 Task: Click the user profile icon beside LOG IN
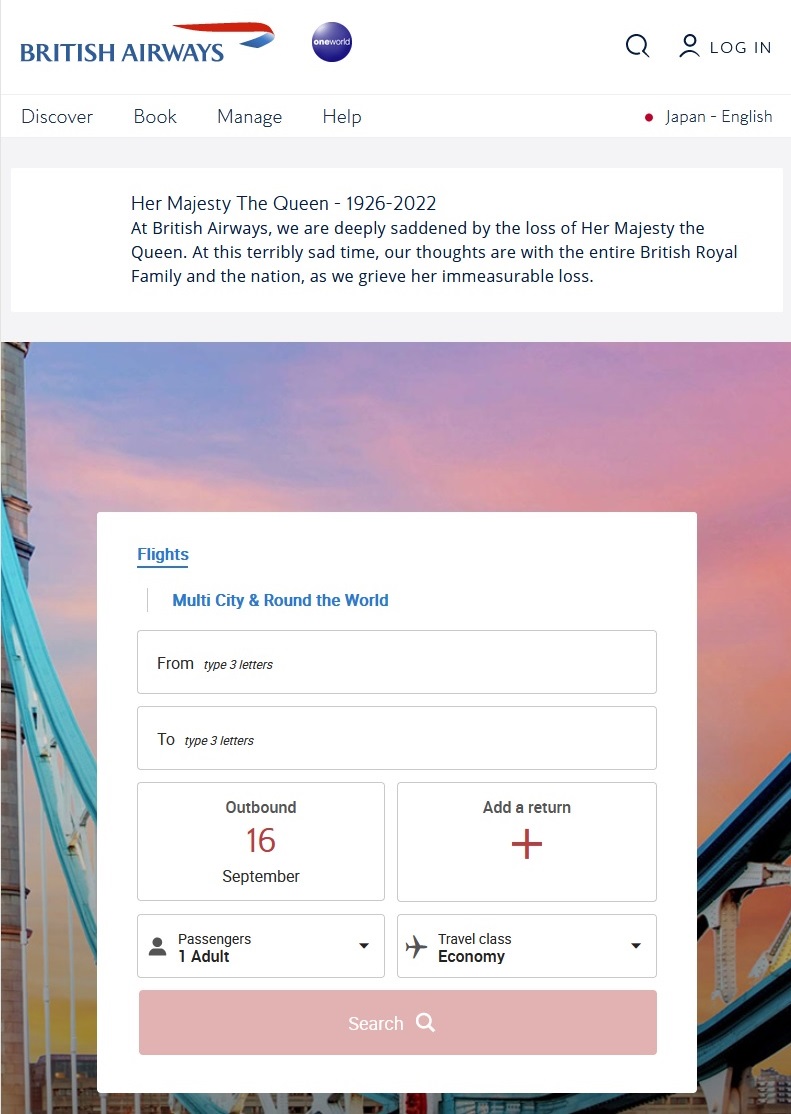pyautogui.click(x=689, y=46)
